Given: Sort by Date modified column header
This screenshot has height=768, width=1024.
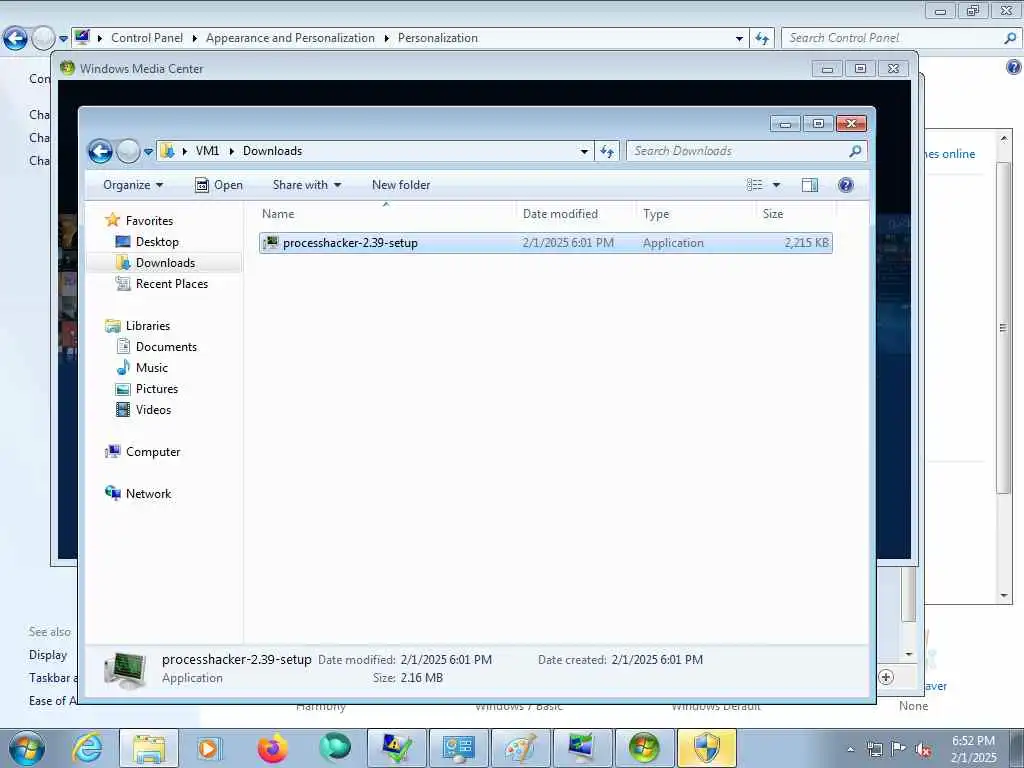Looking at the screenshot, I should (x=576, y=214).
